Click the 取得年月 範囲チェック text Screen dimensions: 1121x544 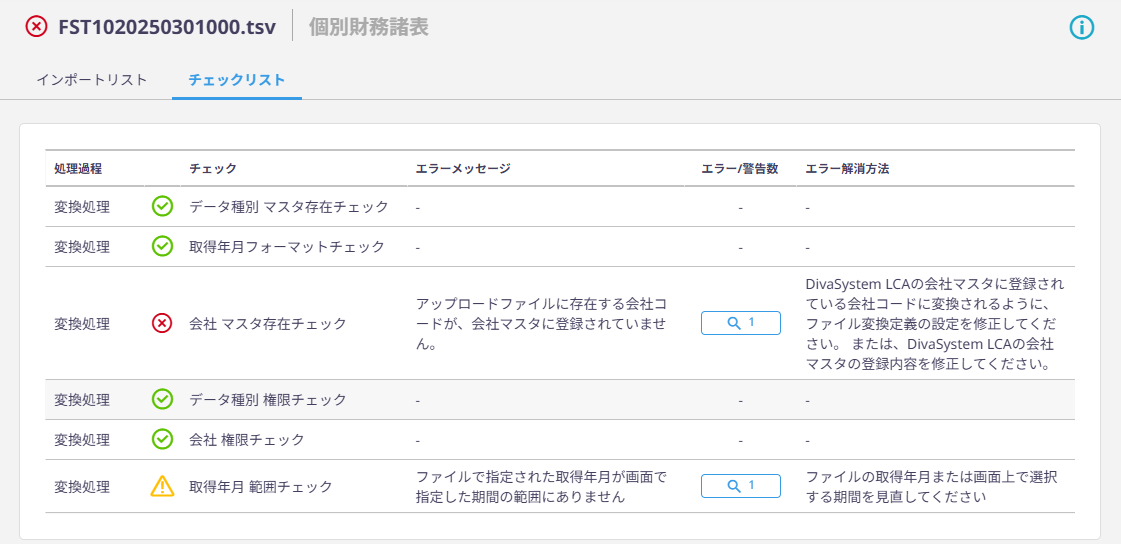(x=261, y=486)
